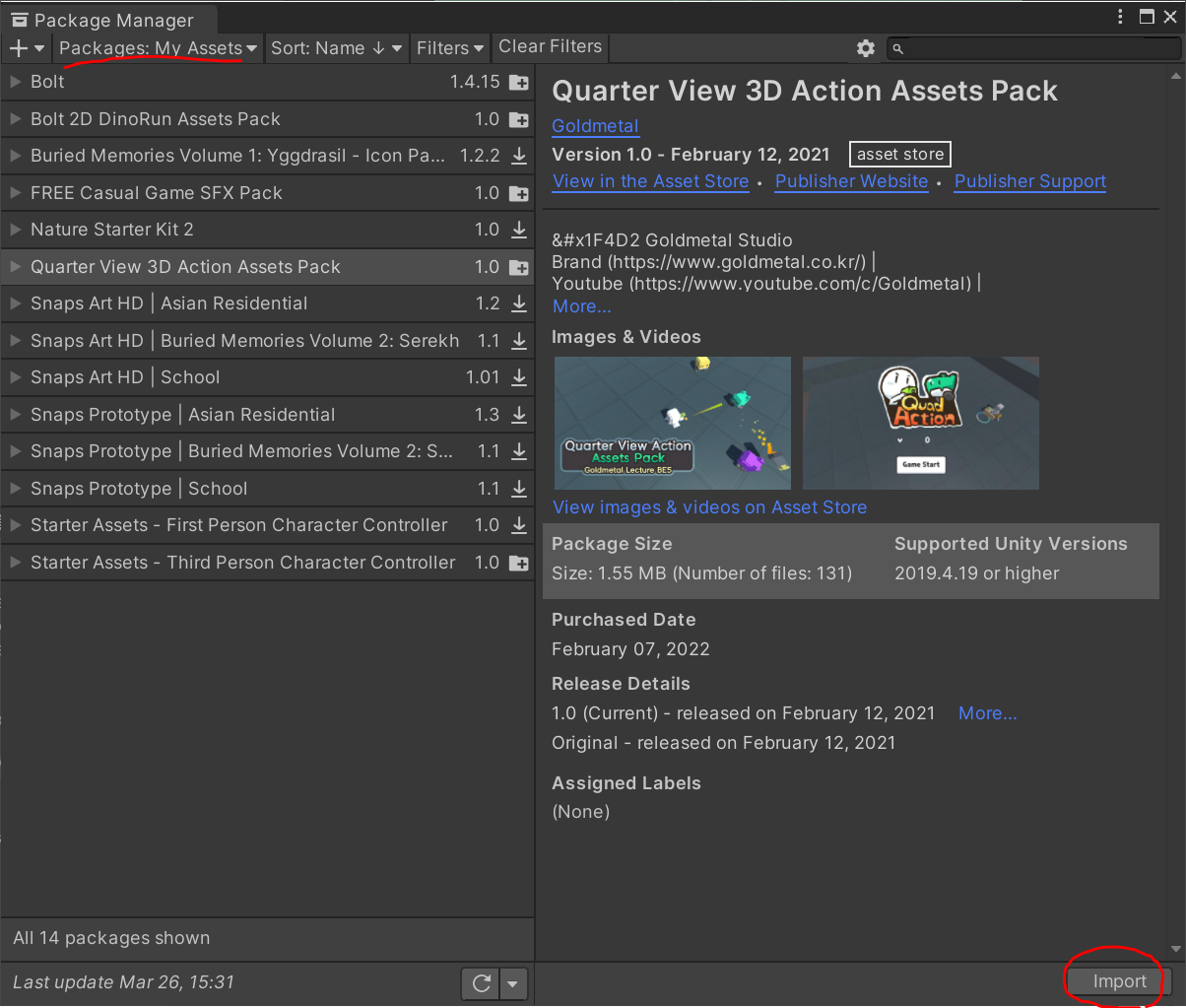This screenshot has height=1008, width=1186.
Task: Click More... next to release details
Action: pyautogui.click(x=987, y=713)
